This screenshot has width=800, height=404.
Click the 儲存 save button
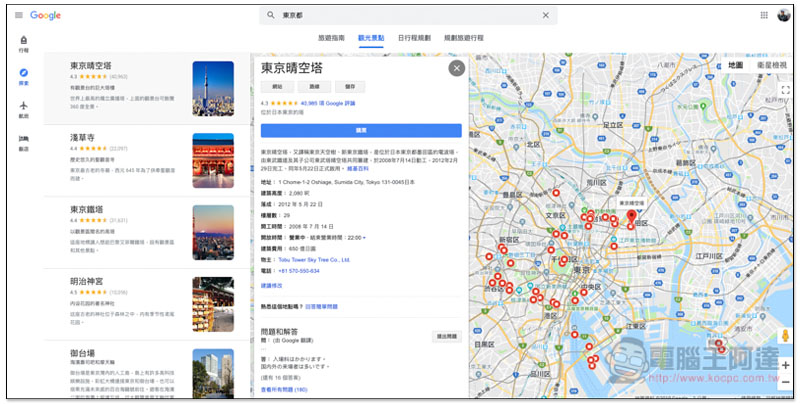[x=350, y=87]
